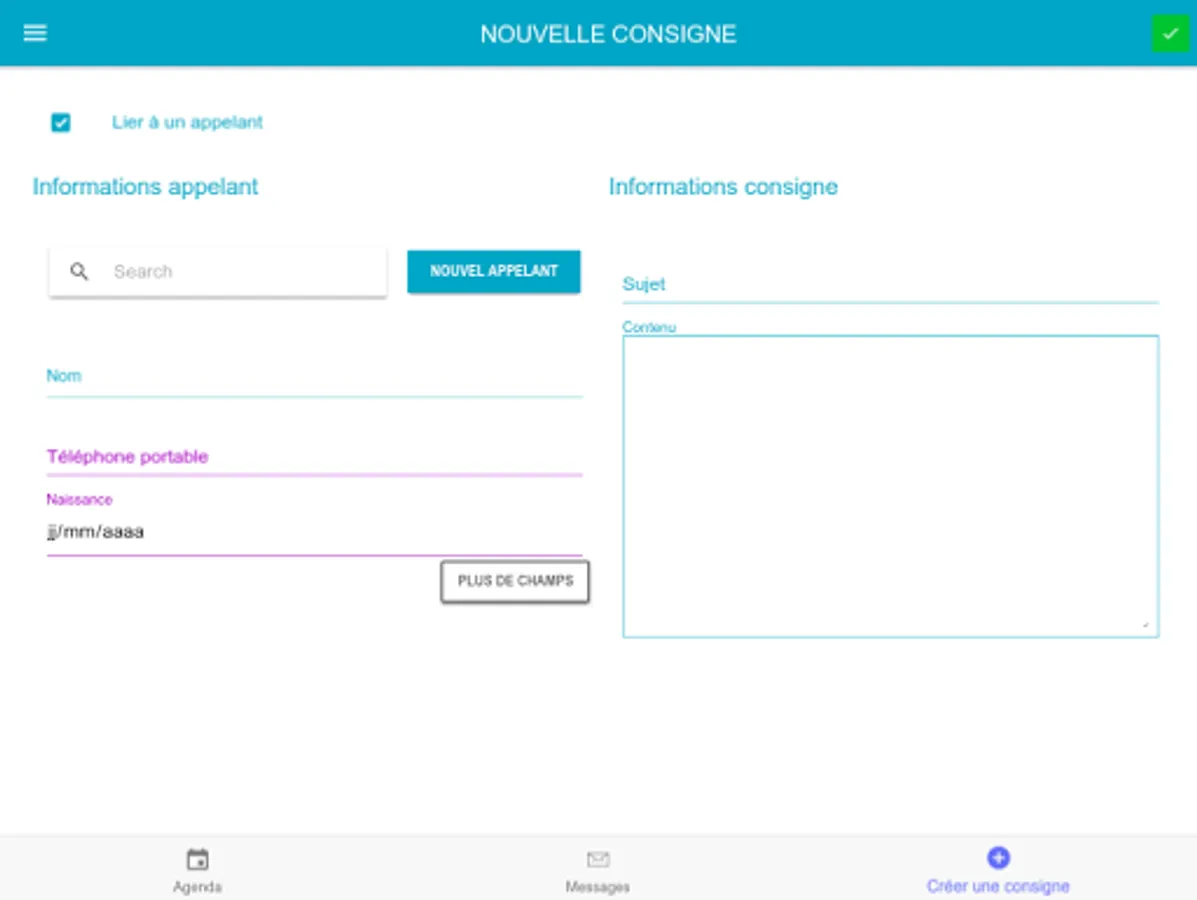Click the search magnifier icon
Screen dimensions: 1197x900
(x=79, y=271)
